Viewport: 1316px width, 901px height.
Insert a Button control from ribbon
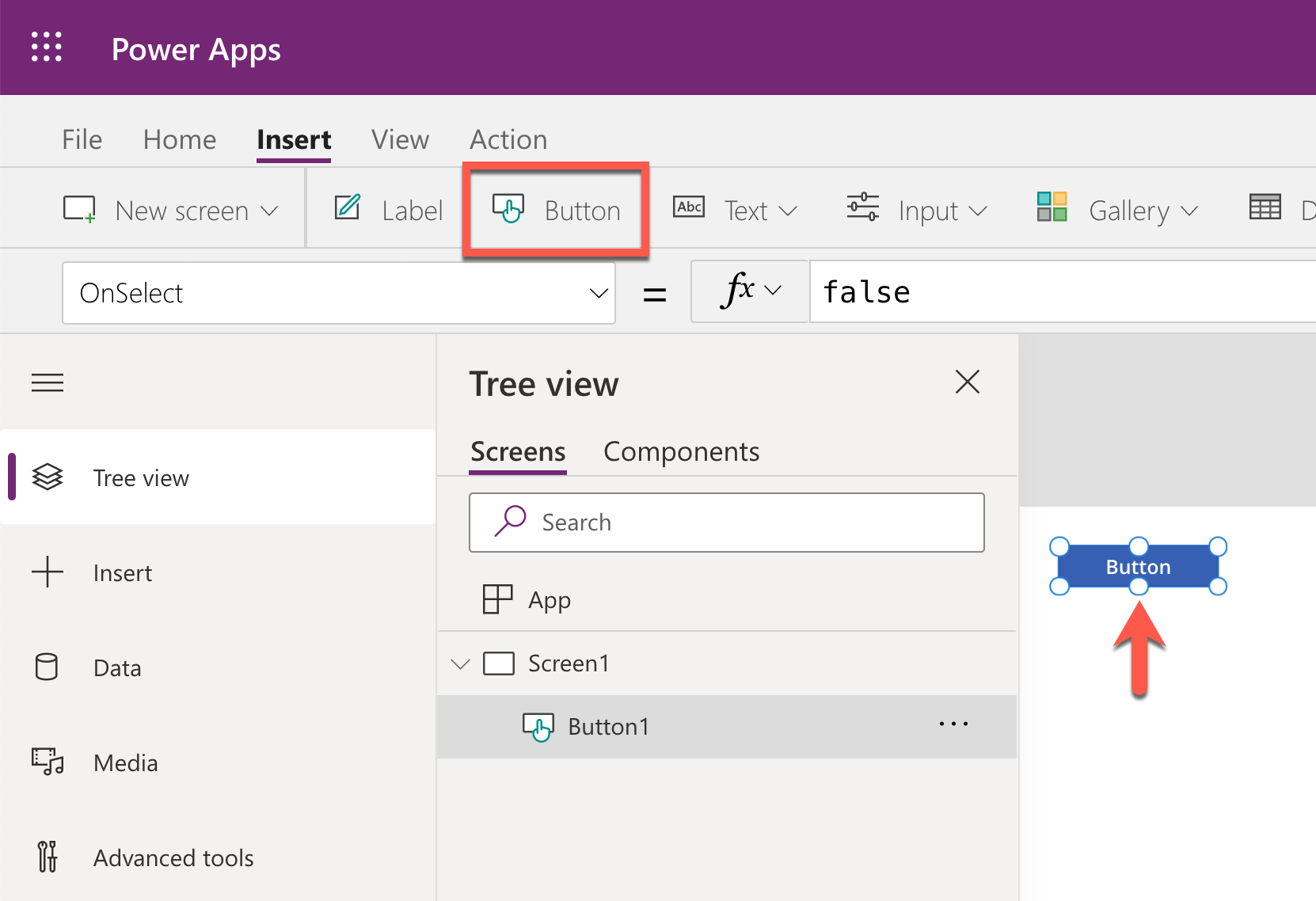pos(557,211)
